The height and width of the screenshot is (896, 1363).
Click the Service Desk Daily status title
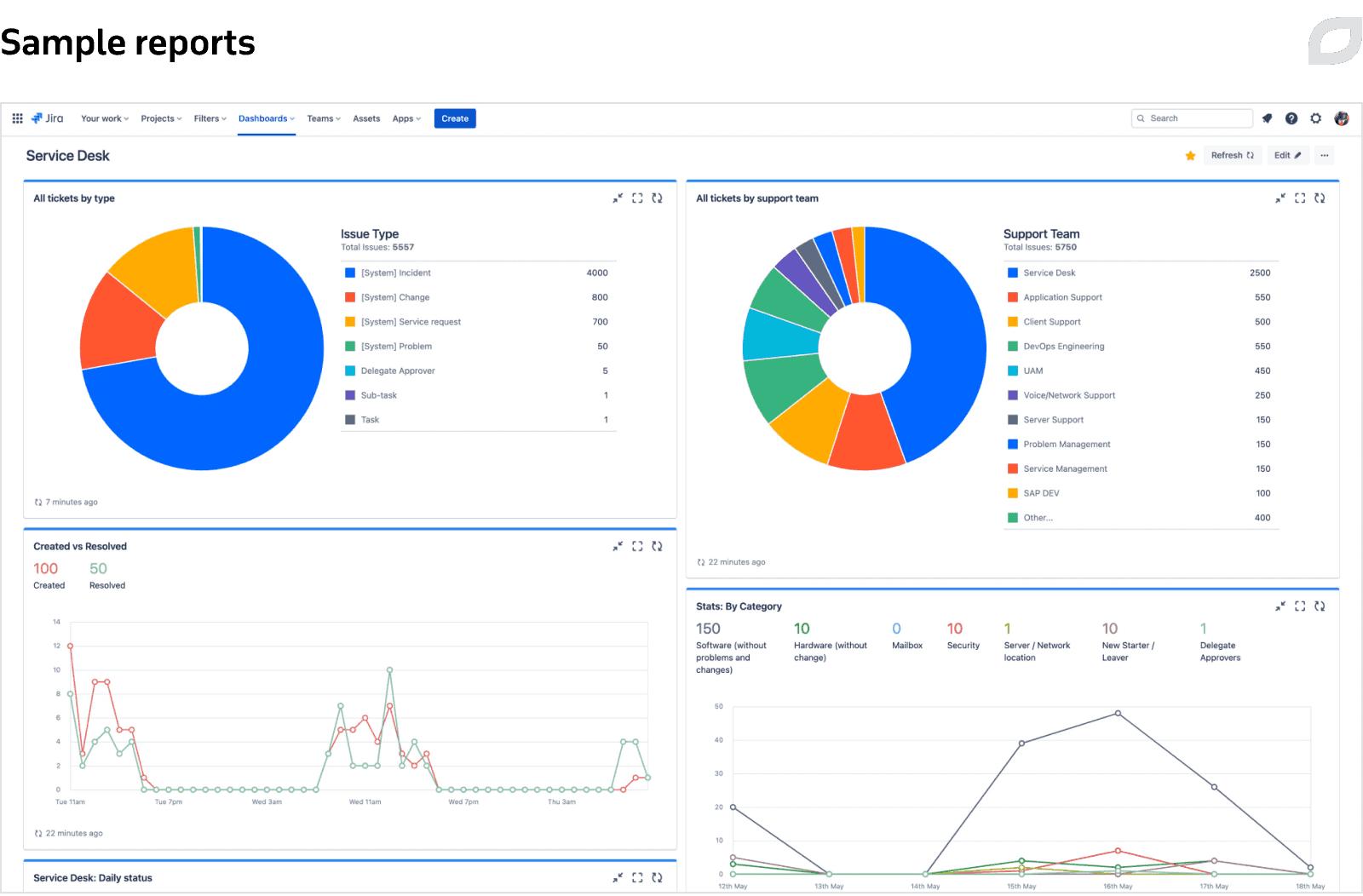pyautogui.click(x=93, y=878)
